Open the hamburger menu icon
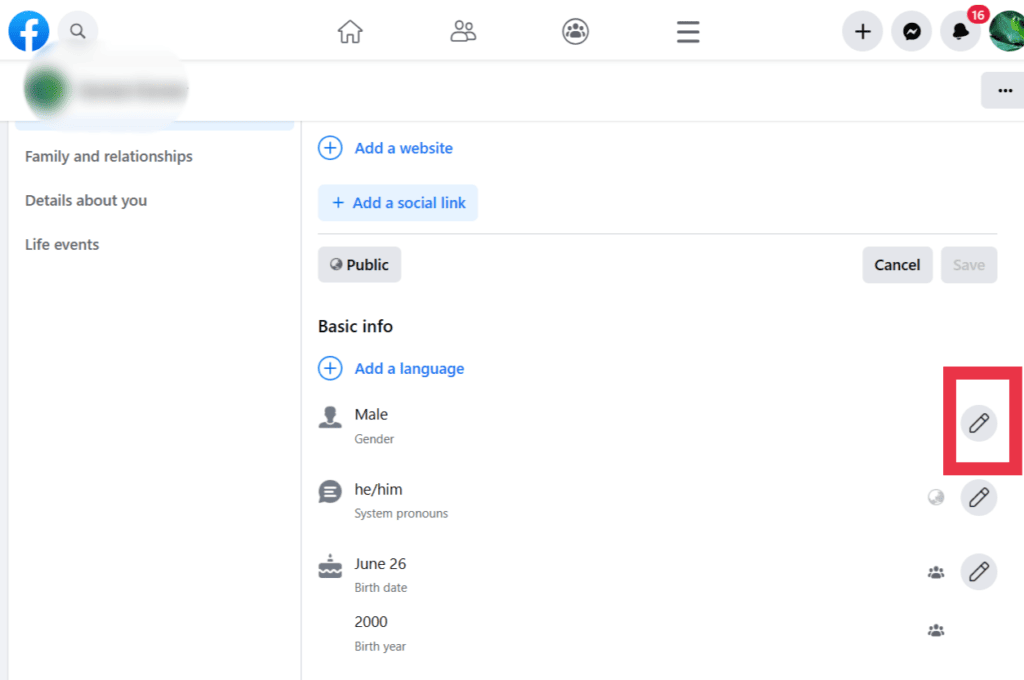This screenshot has height=680, width=1024. [x=688, y=31]
